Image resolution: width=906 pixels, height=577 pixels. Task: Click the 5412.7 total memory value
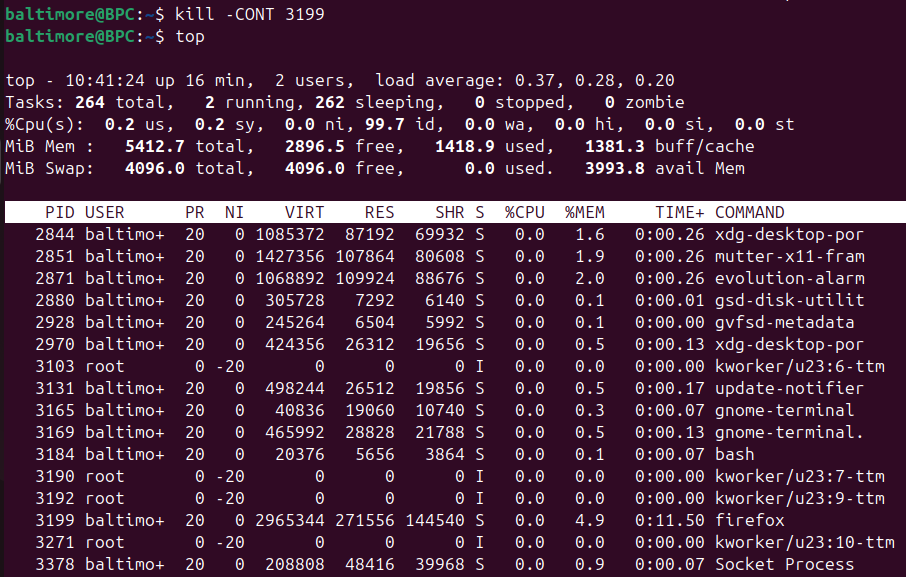[x=155, y=146]
